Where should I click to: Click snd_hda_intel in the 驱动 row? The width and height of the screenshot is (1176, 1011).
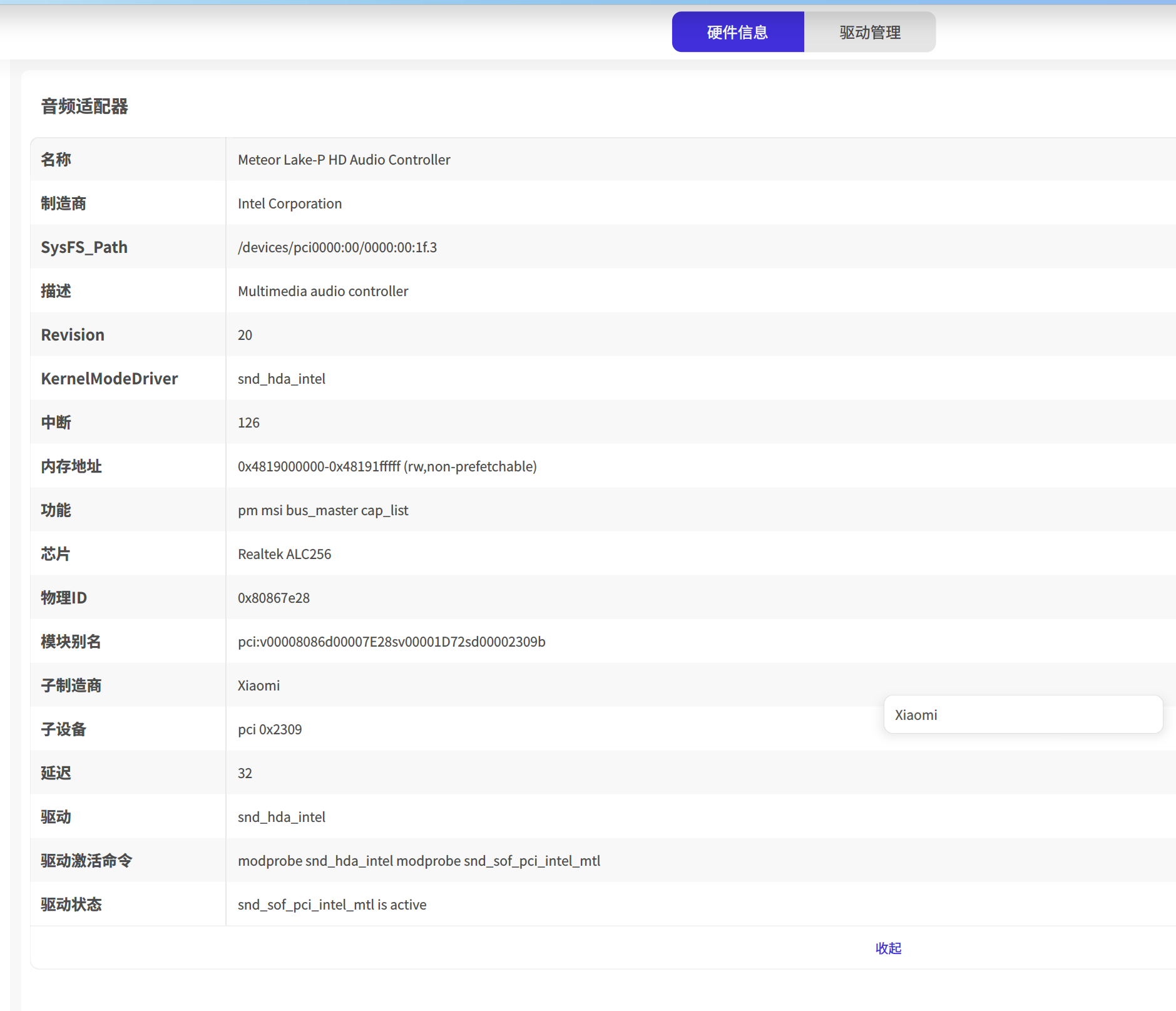pos(282,817)
